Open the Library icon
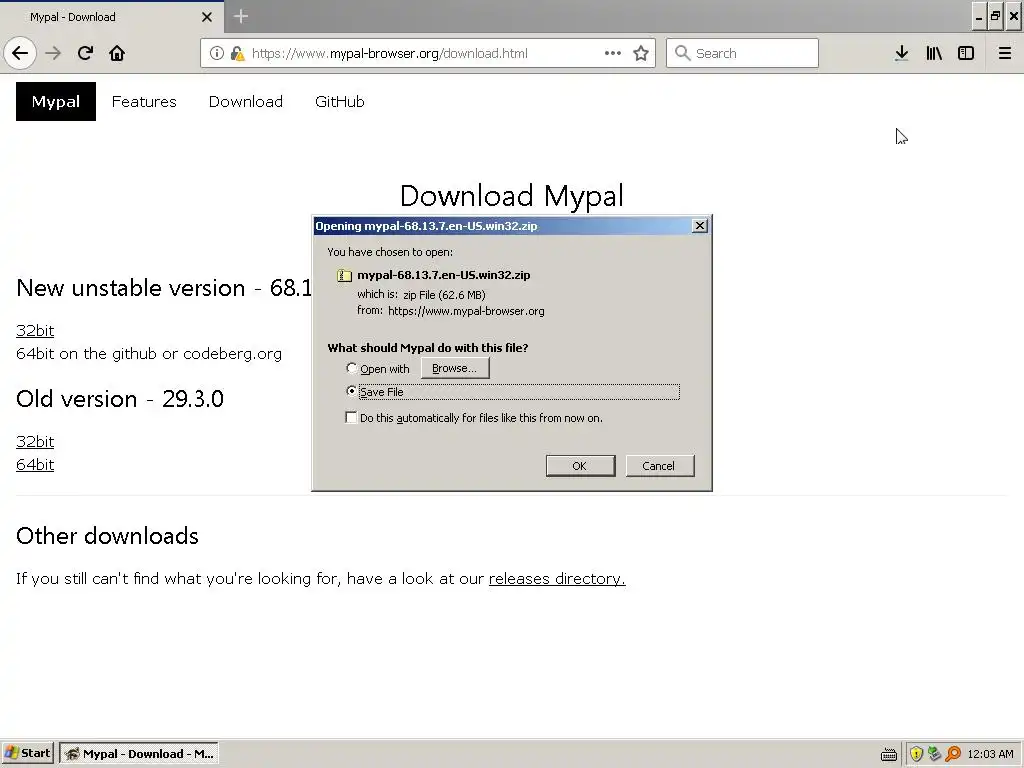Screen dimensions: 1024x768 point(934,53)
